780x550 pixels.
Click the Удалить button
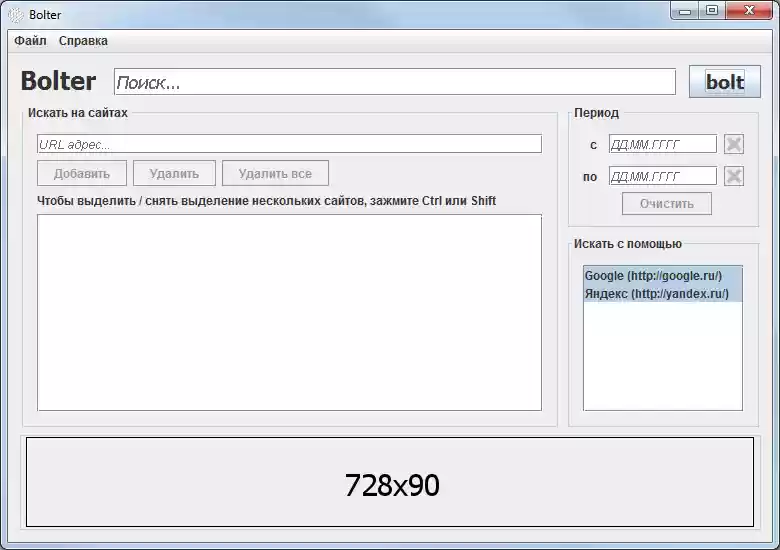tap(174, 173)
